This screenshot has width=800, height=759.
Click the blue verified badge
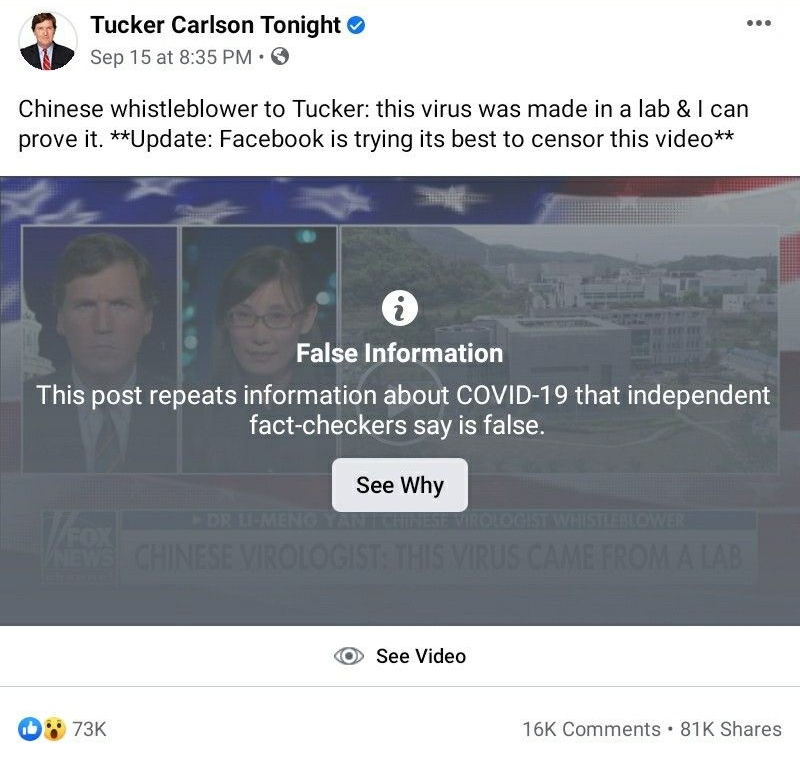click(x=355, y=26)
